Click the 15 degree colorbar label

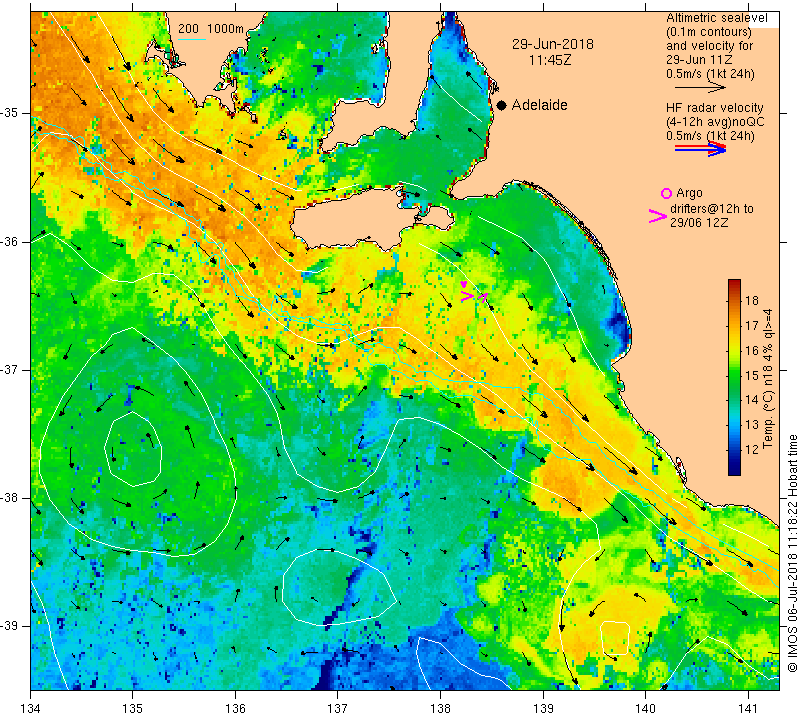[752, 375]
